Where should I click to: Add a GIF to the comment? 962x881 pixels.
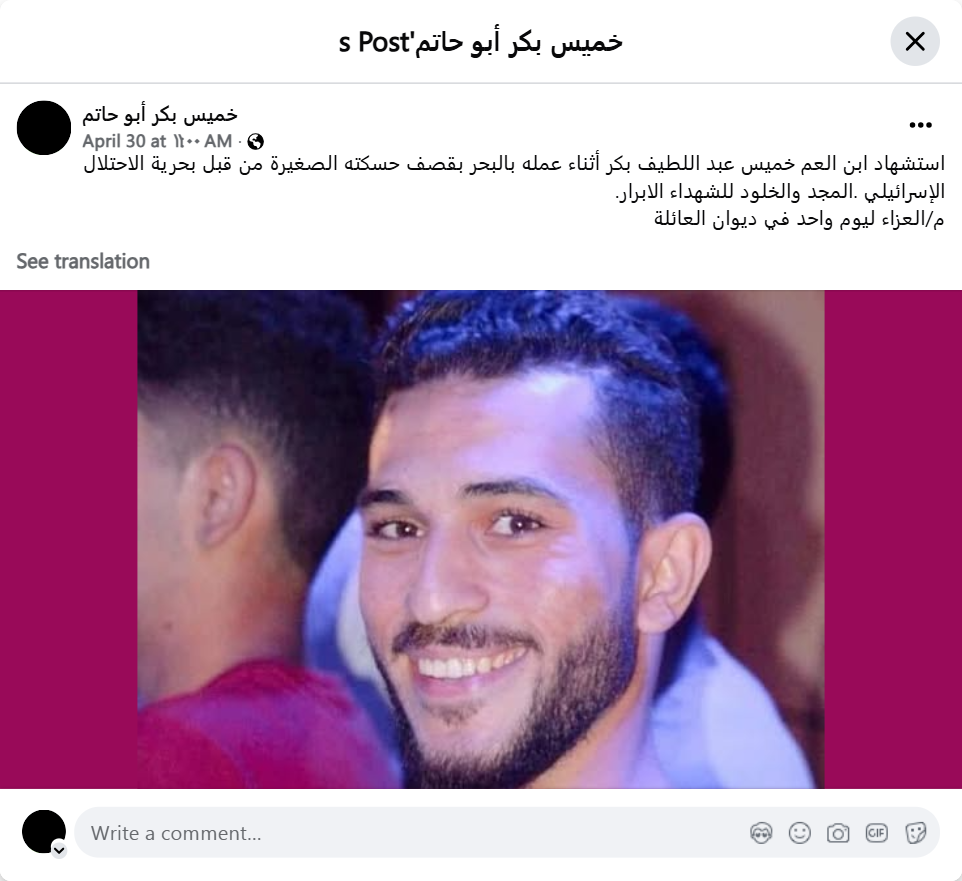(876, 833)
